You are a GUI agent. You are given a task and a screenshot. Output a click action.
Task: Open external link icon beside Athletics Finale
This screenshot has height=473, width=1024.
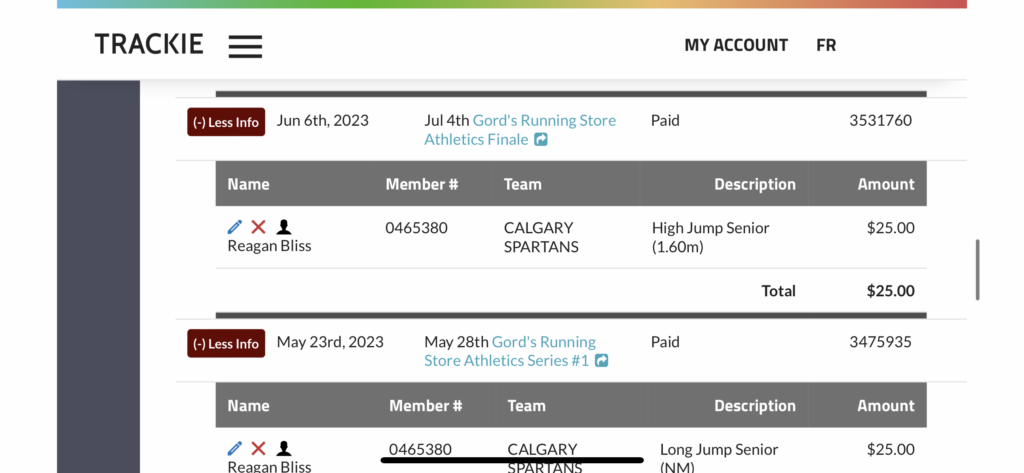pyautogui.click(x=541, y=139)
